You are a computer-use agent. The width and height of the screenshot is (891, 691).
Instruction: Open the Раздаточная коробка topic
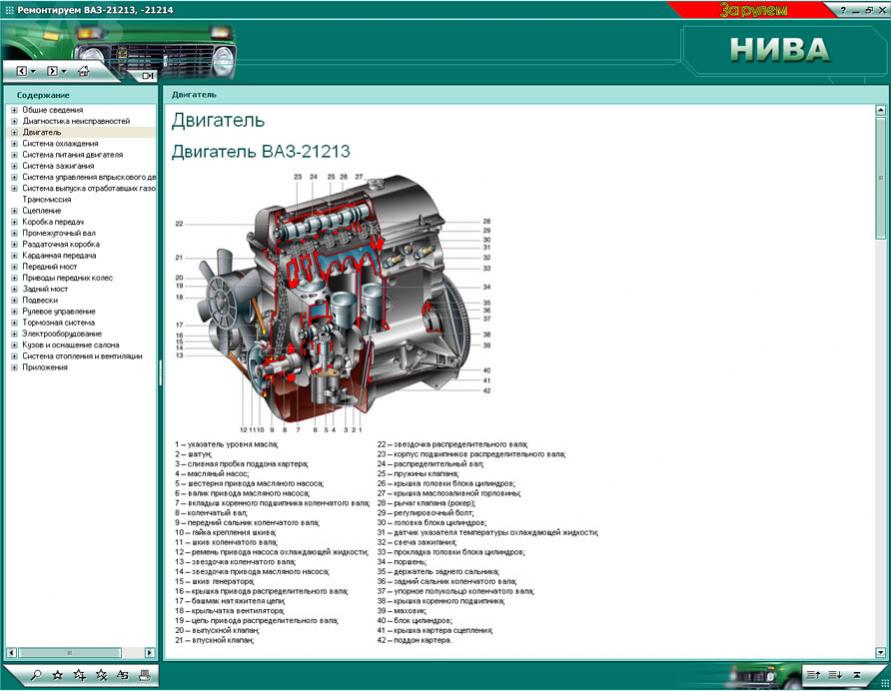(61, 244)
